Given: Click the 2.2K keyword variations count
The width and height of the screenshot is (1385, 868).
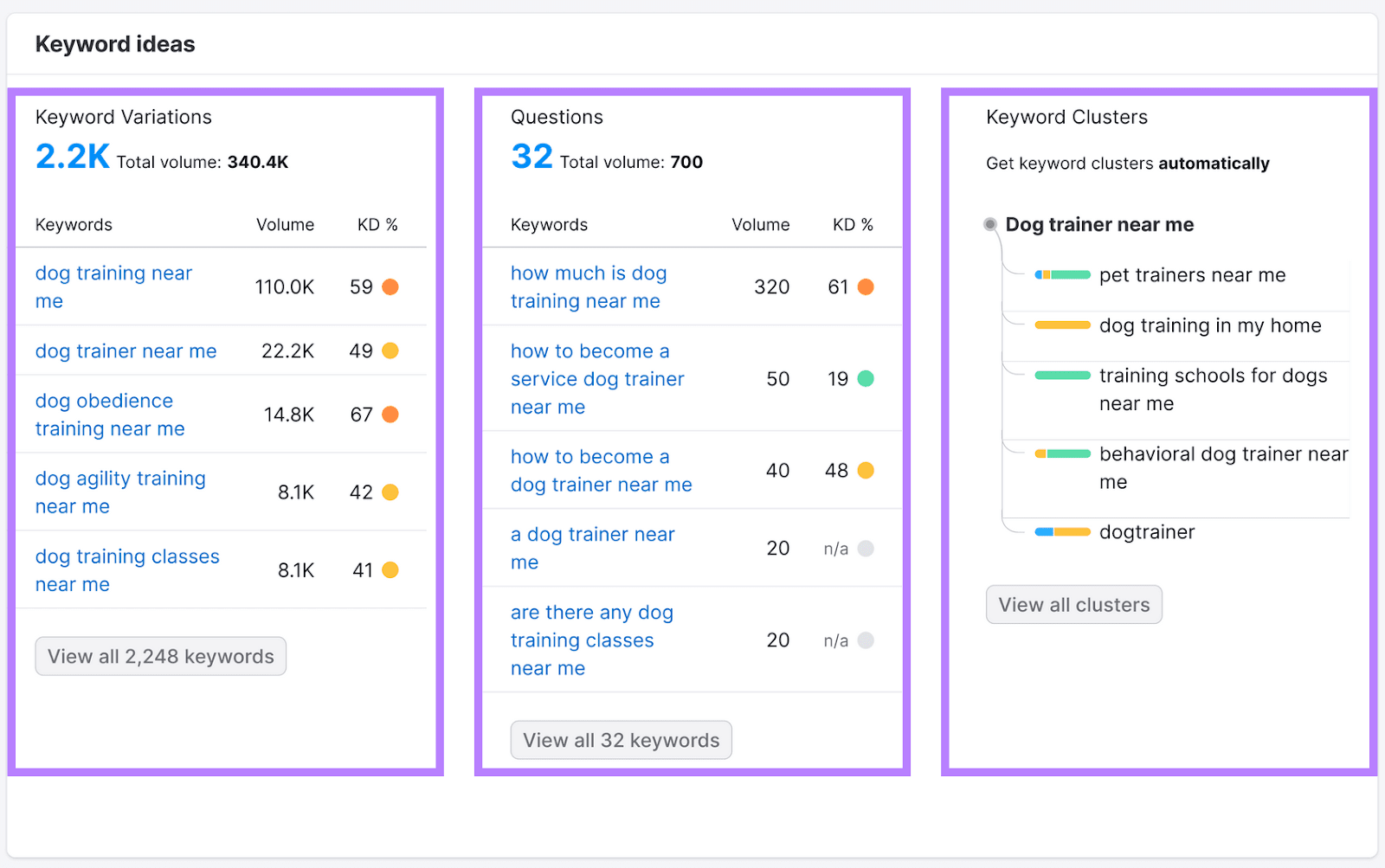Looking at the screenshot, I should 73,158.
